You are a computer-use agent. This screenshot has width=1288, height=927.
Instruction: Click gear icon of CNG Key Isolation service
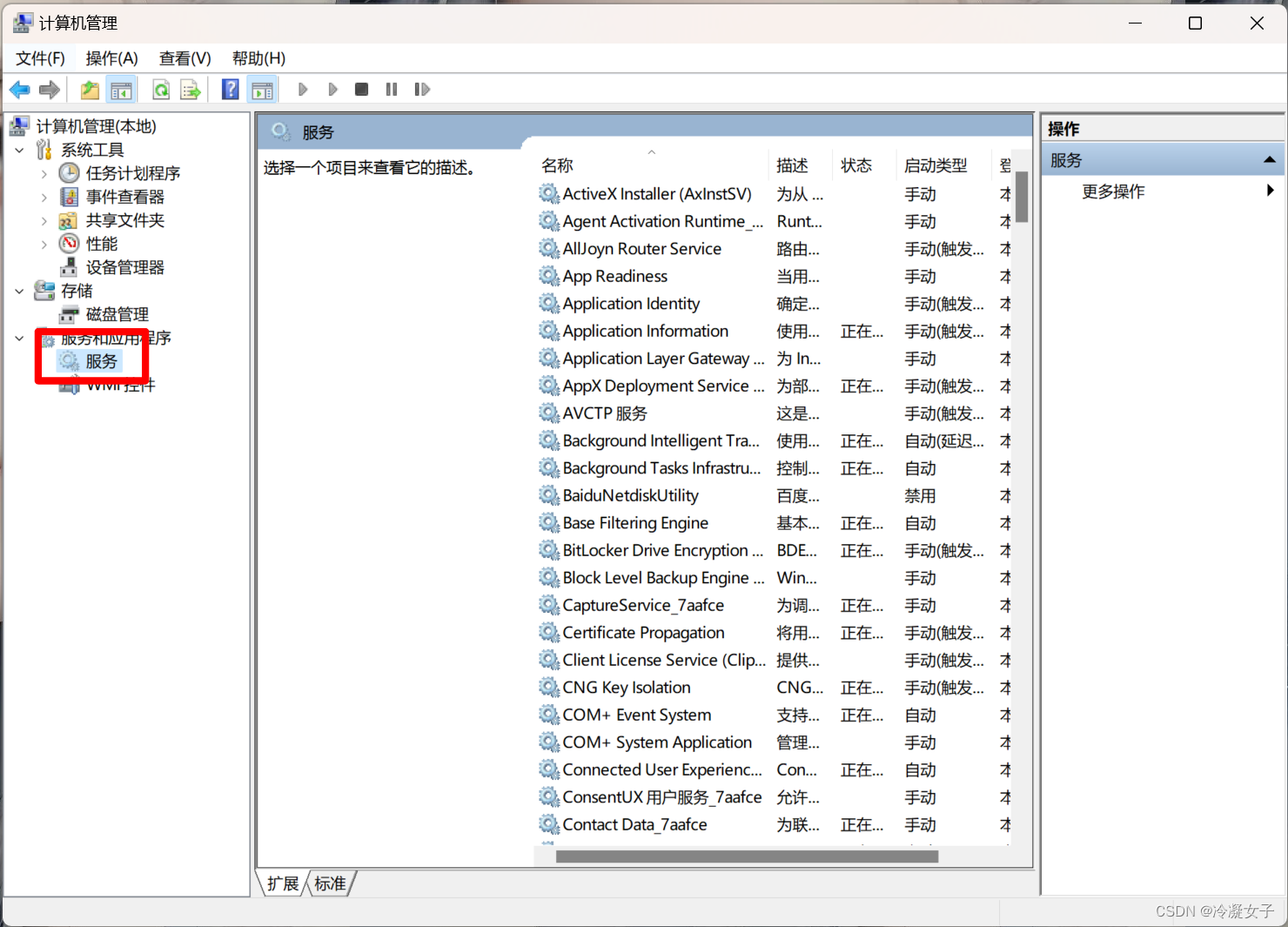[548, 687]
